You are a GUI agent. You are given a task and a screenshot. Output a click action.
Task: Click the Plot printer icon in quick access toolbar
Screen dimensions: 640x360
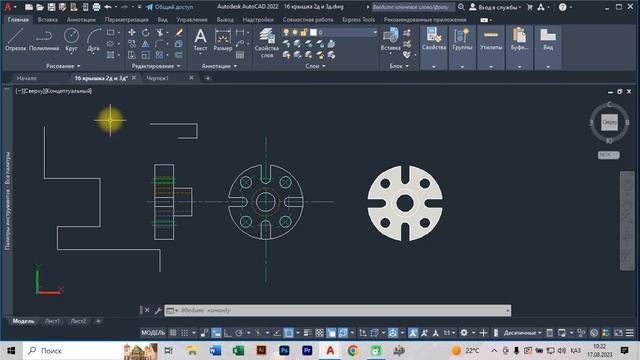tap(96, 7)
